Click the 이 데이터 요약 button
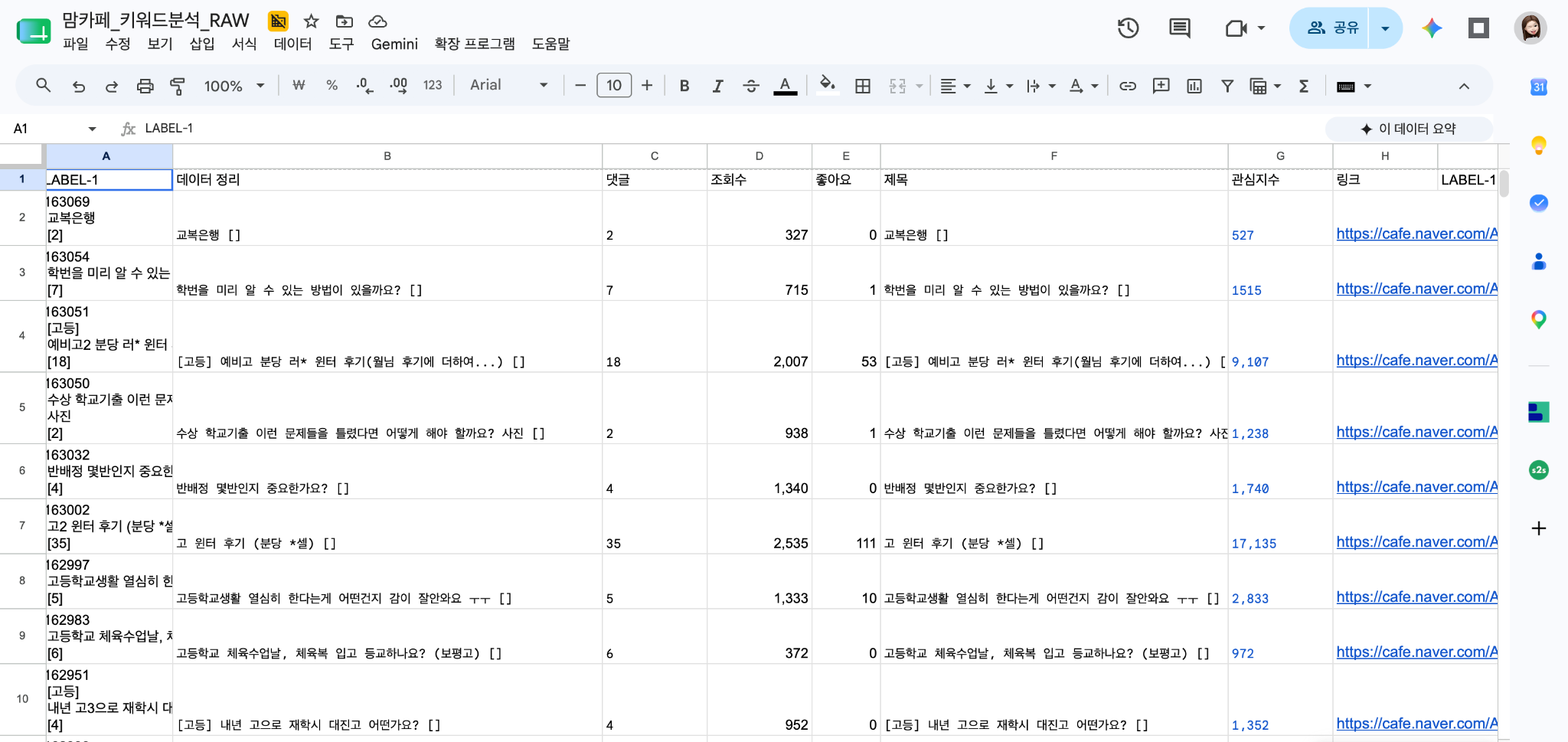 pyautogui.click(x=1408, y=129)
